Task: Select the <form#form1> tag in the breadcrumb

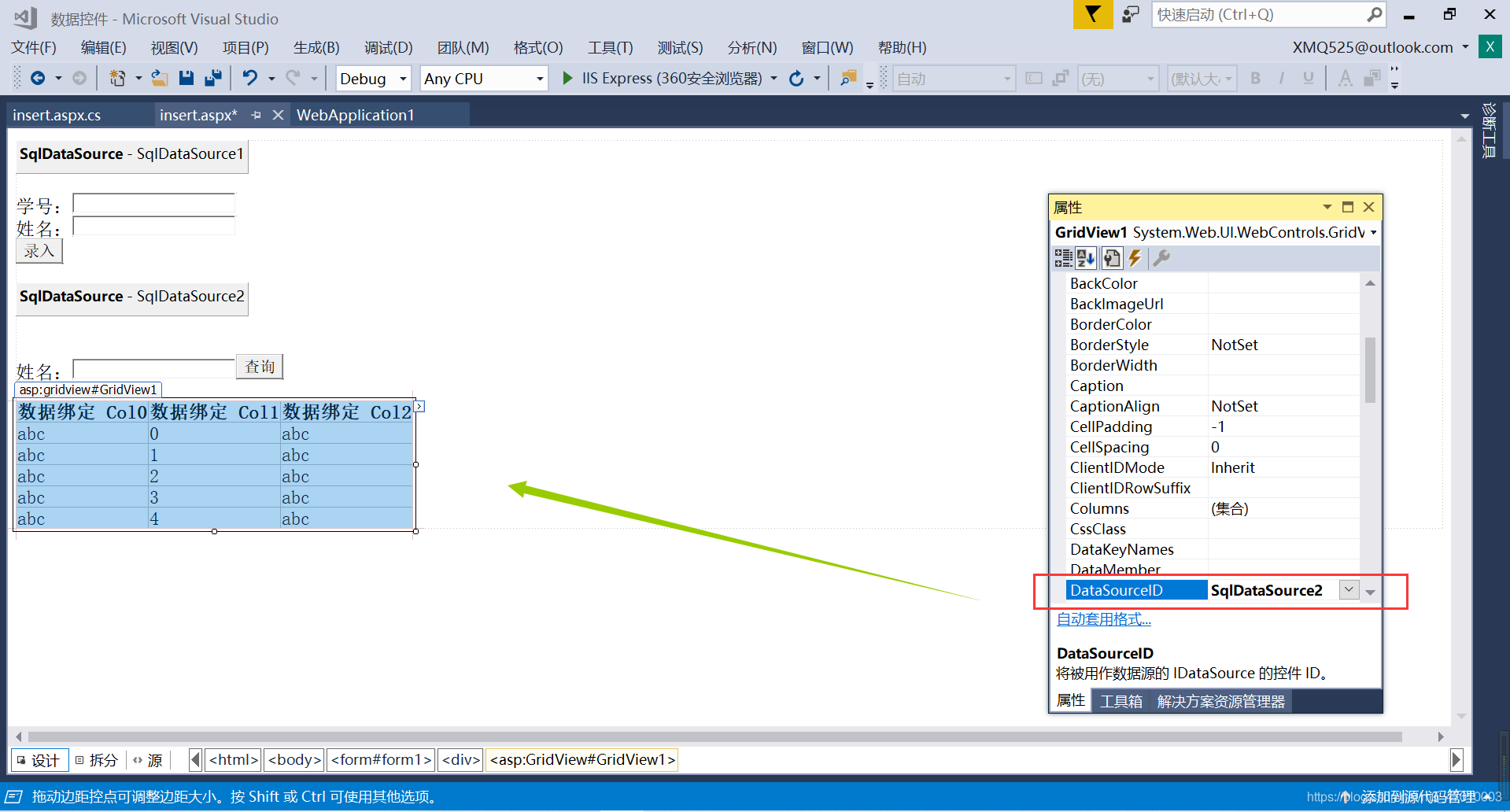Action: pyautogui.click(x=381, y=760)
